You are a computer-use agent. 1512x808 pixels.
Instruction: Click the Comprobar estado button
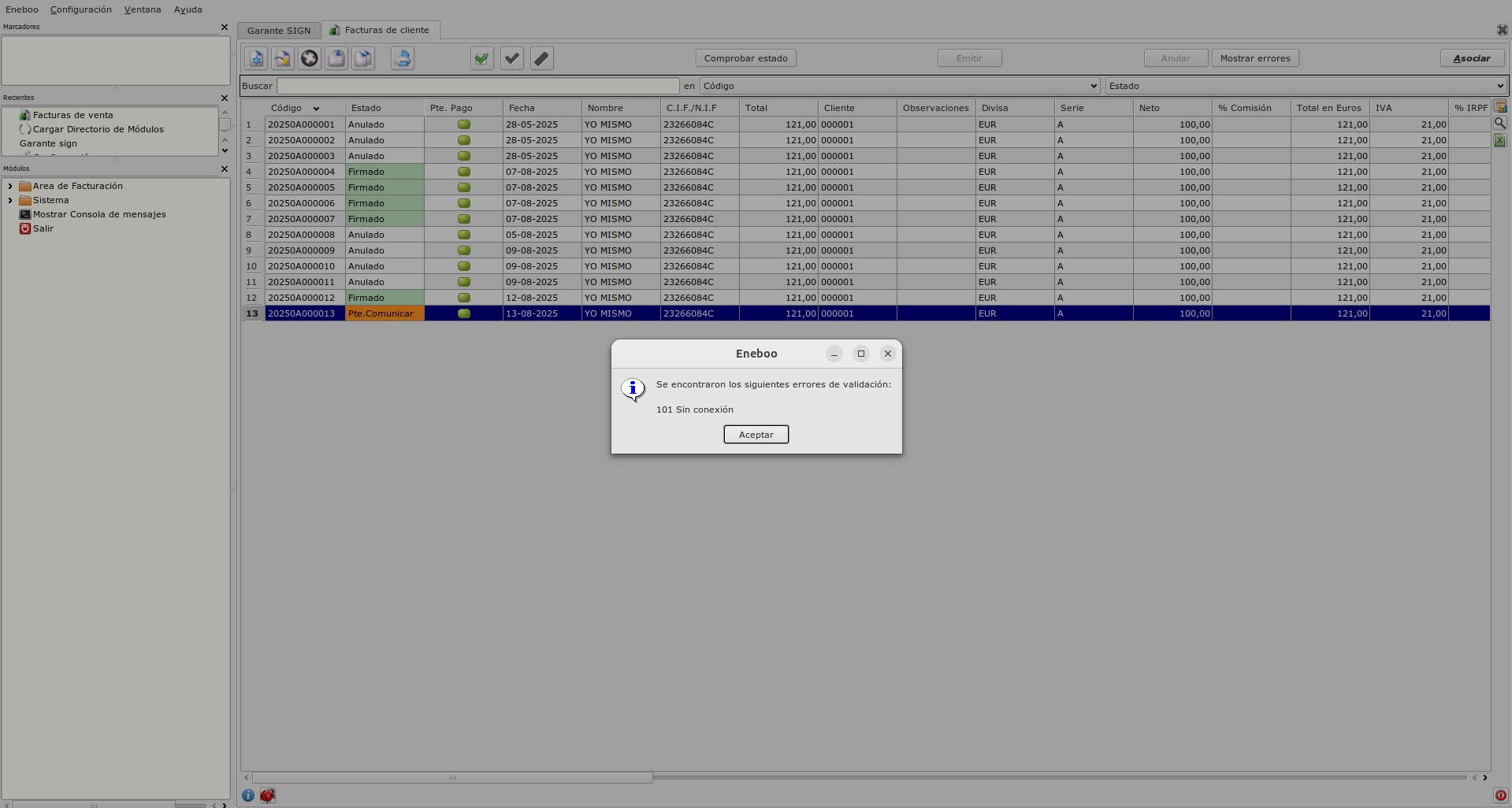pos(746,58)
